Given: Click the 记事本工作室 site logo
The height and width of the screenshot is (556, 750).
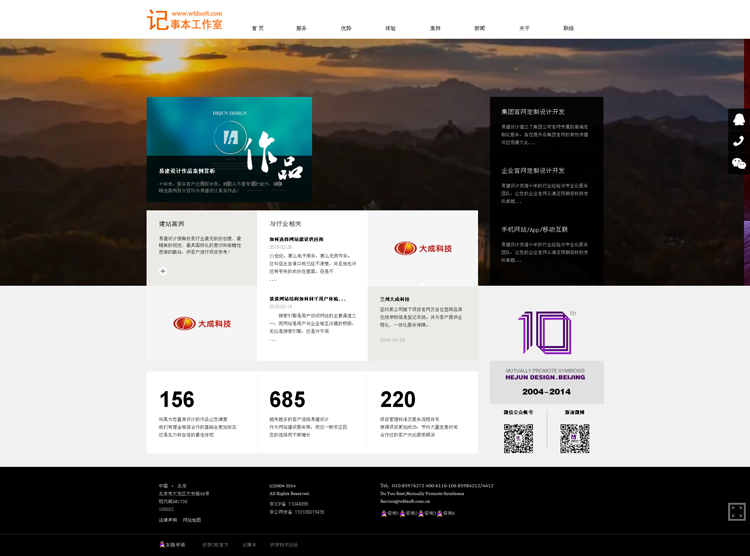Looking at the screenshot, I should pyautogui.click(x=185, y=20).
